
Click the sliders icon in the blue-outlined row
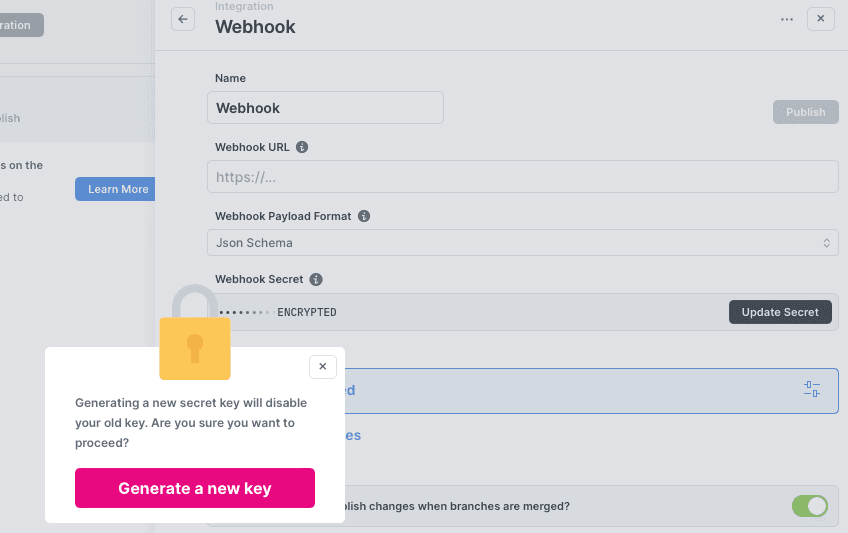[x=811, y=390]
